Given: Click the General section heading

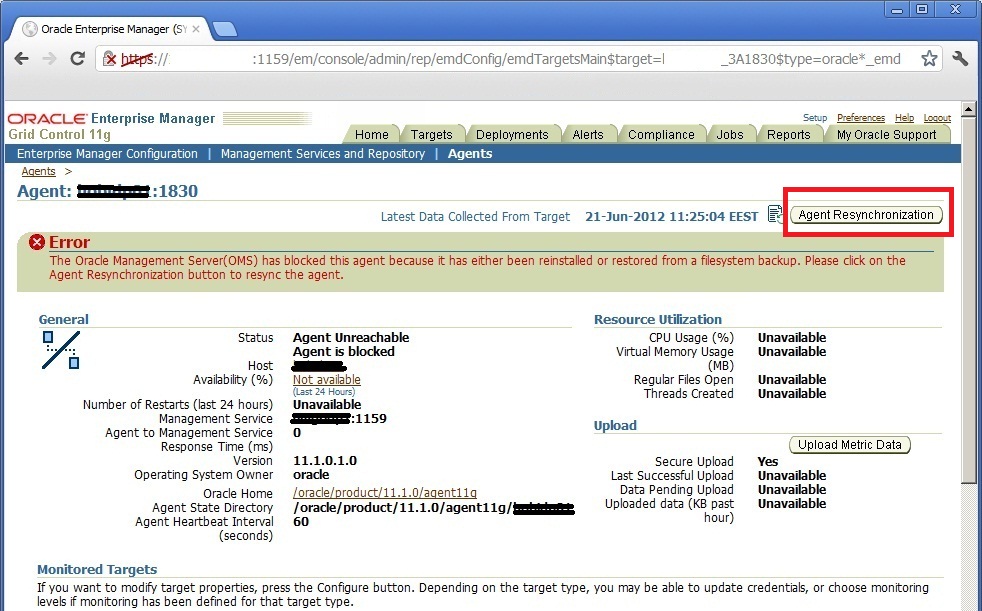Looking at the screenshot, I should click(63, 319).
